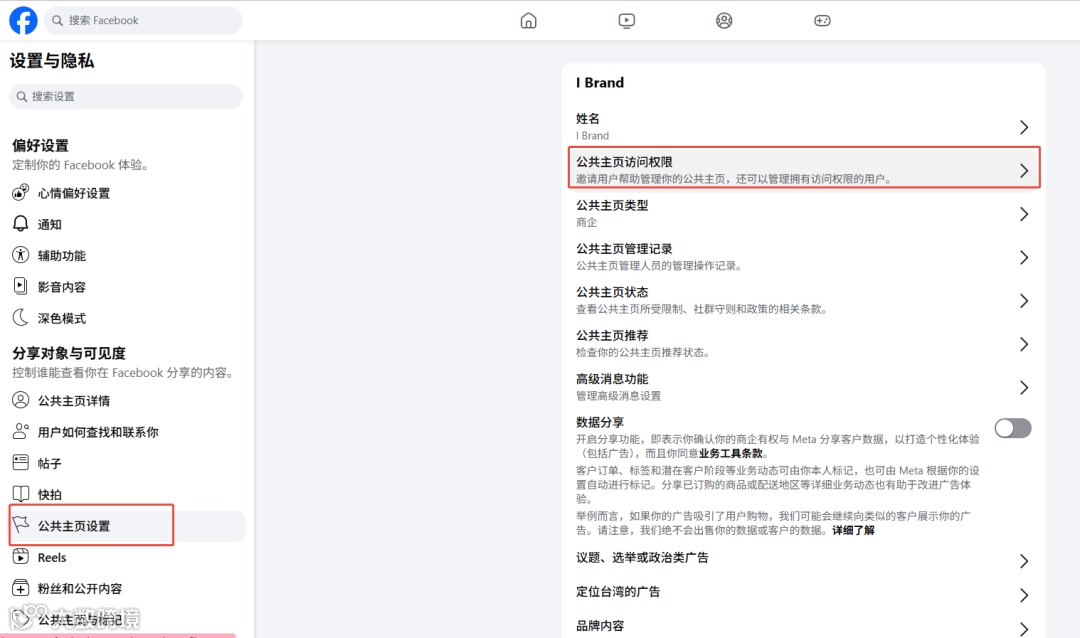This screenshot has width=1080, height=638.
Task: Click the magnifier icon in Facebook search
Action: coord(58,21)
